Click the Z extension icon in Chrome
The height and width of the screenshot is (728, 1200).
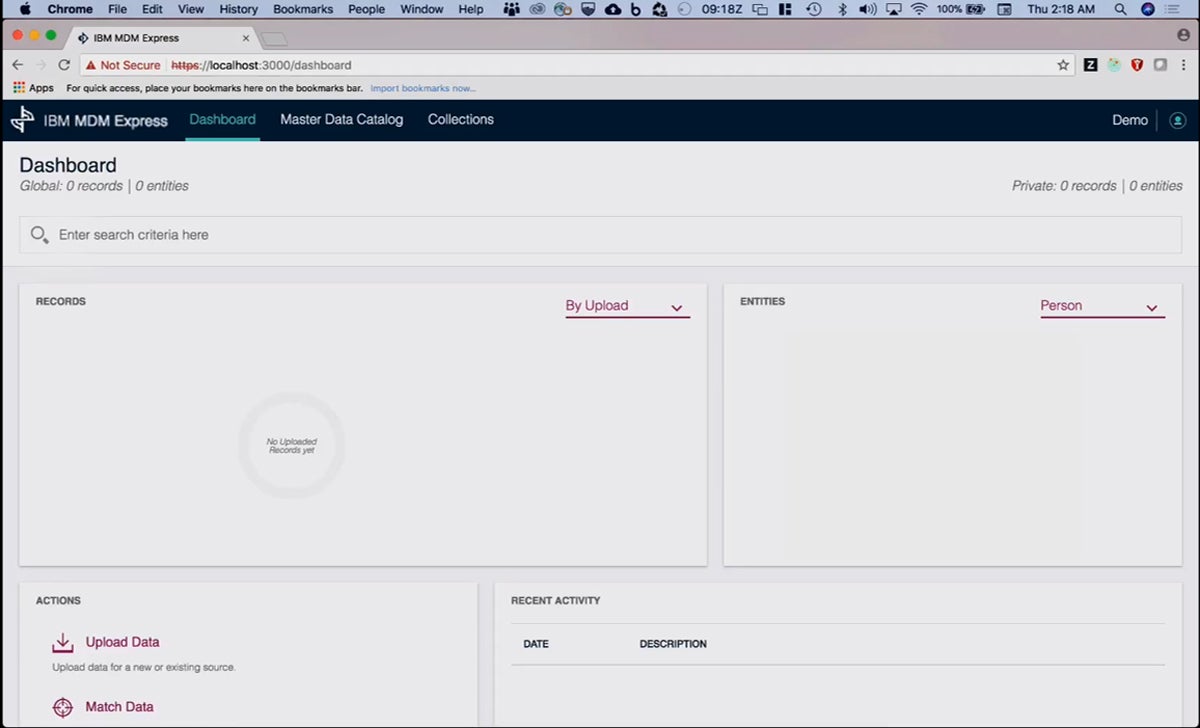[1090, 65]
